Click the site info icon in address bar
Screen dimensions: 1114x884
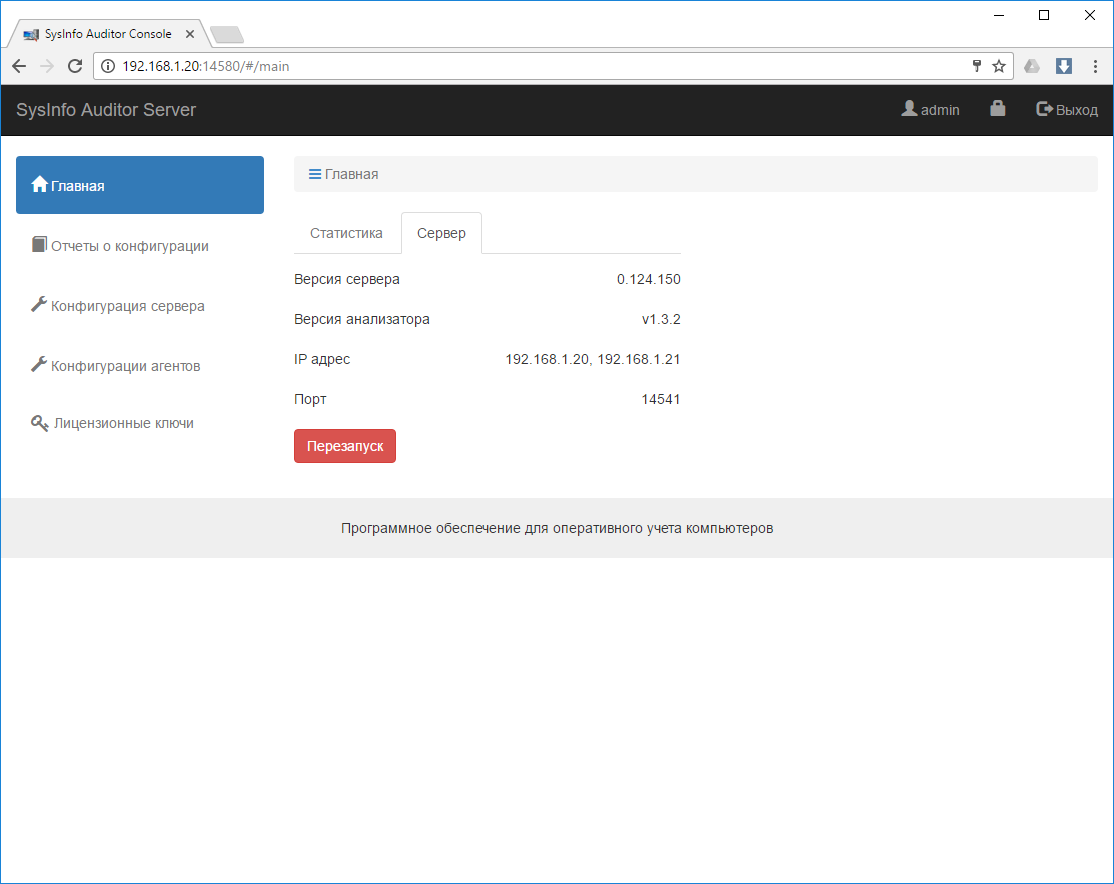point(107,66)
